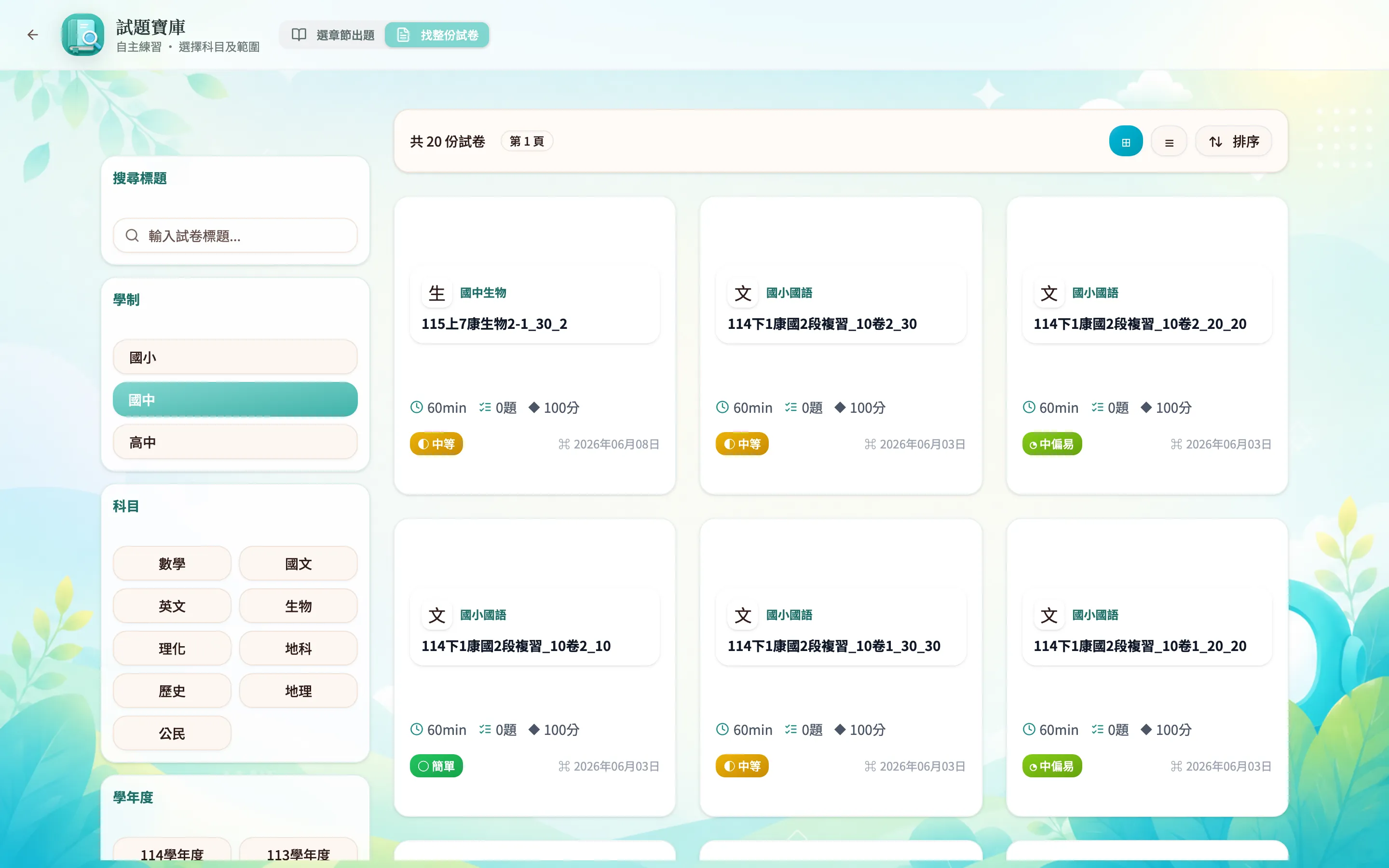Filter by 地科 subject
Screen dimensions: 1389x868
click(299, 649)
